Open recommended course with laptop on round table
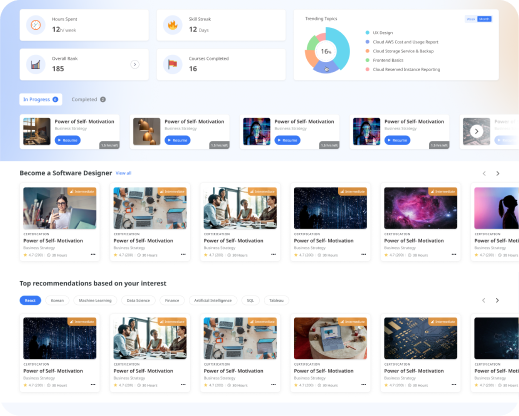The width and height of the screenshot is (519, 416). (330, 338)
